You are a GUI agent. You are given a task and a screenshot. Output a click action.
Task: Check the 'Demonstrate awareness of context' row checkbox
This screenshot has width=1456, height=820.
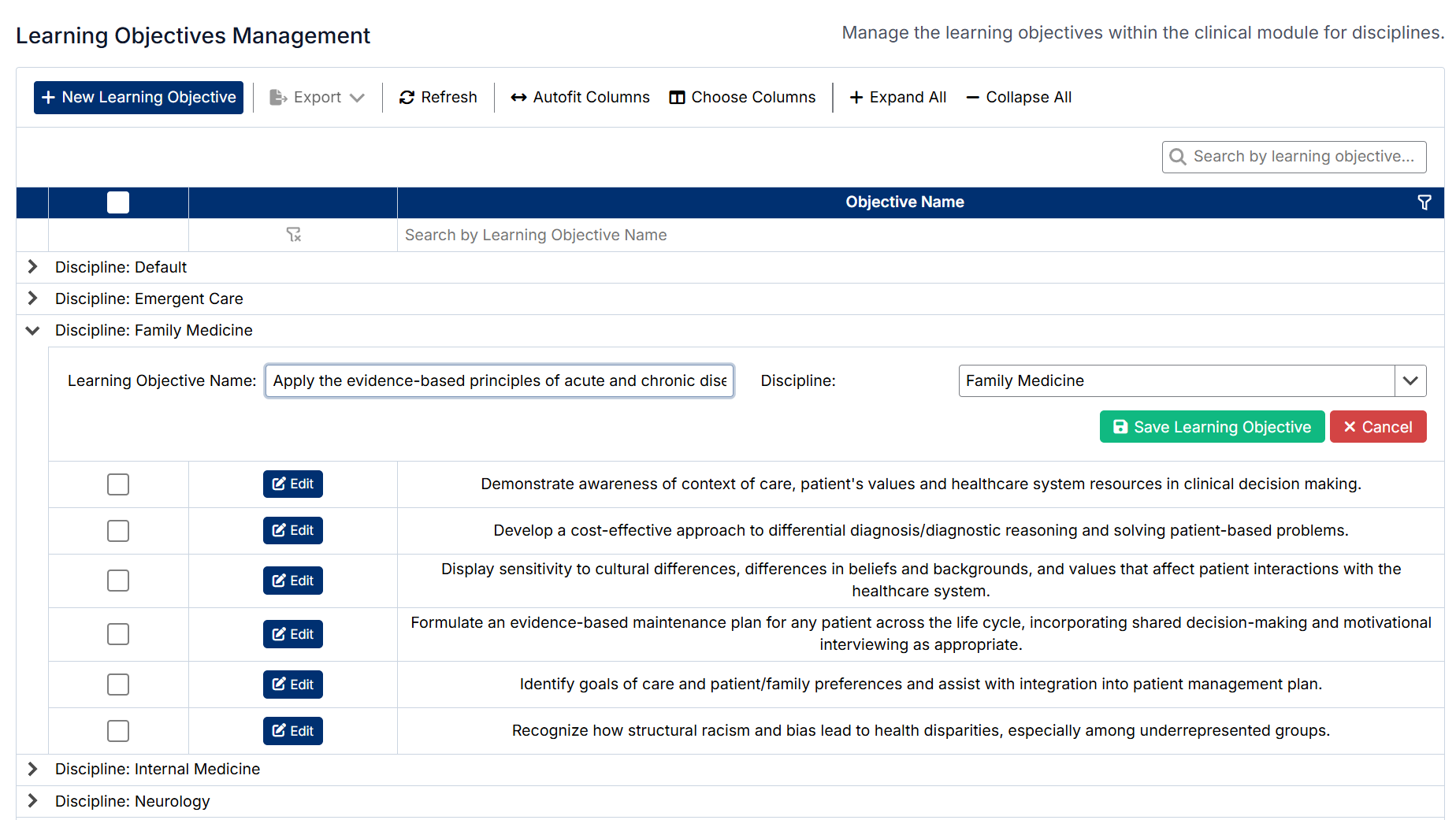[118, 484]
